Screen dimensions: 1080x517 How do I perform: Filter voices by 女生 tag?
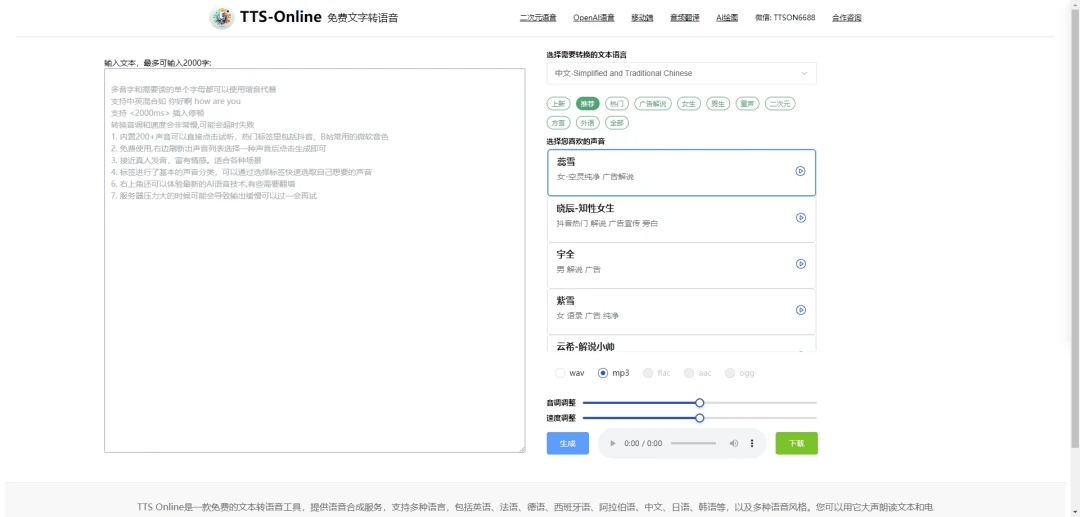click(x=688, y=103)
